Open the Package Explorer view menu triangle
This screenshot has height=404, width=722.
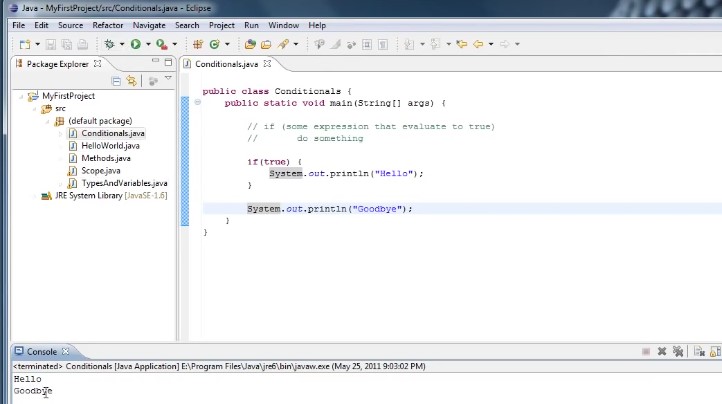pyautogui.click(x=168, y=79)
